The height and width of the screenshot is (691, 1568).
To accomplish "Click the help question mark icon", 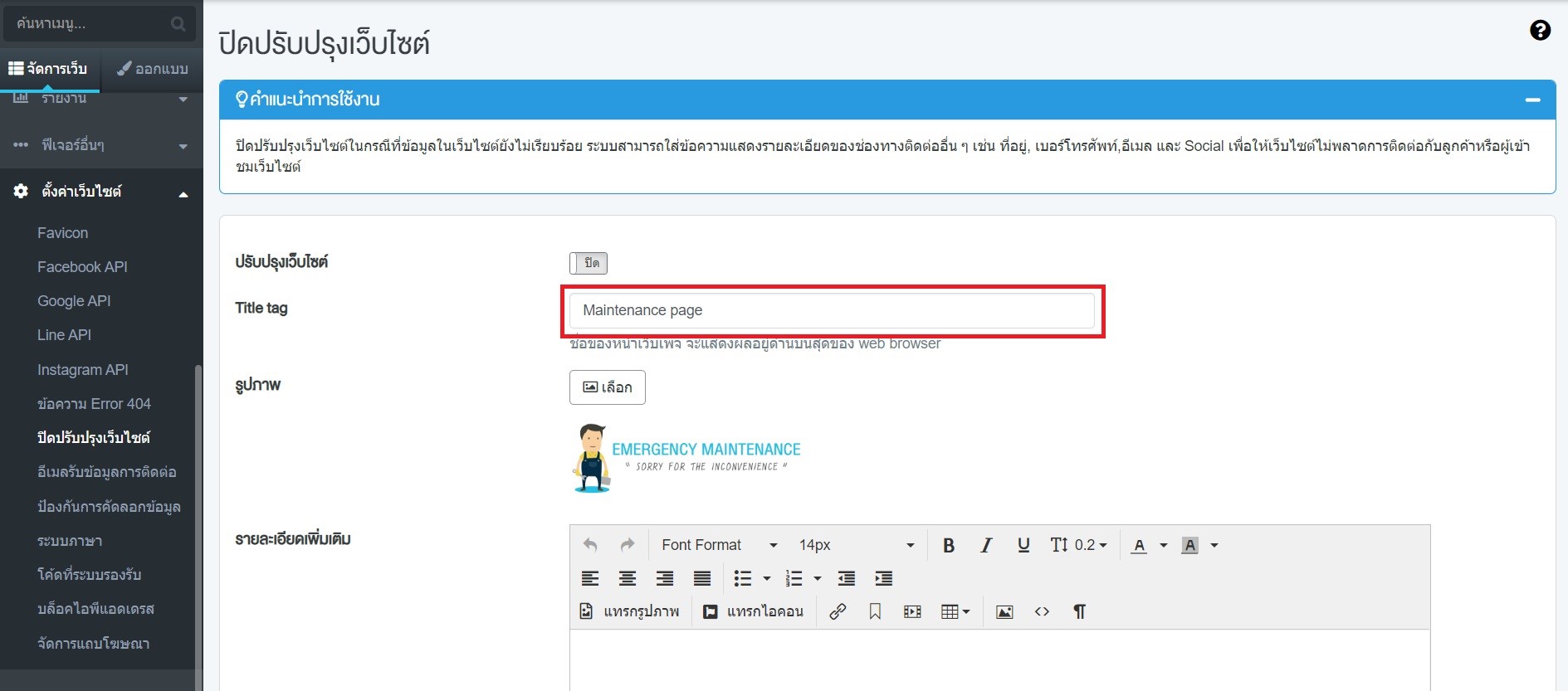I will point(1540,31).
